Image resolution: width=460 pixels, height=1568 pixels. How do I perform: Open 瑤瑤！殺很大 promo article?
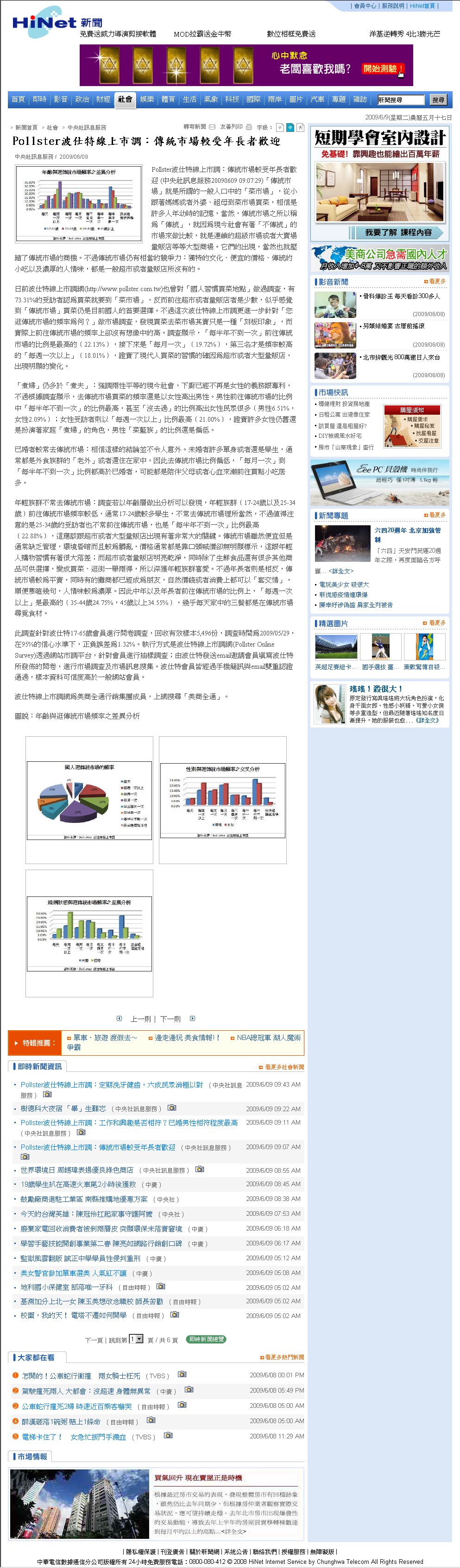pyautogui.click(x=376, y=689)
